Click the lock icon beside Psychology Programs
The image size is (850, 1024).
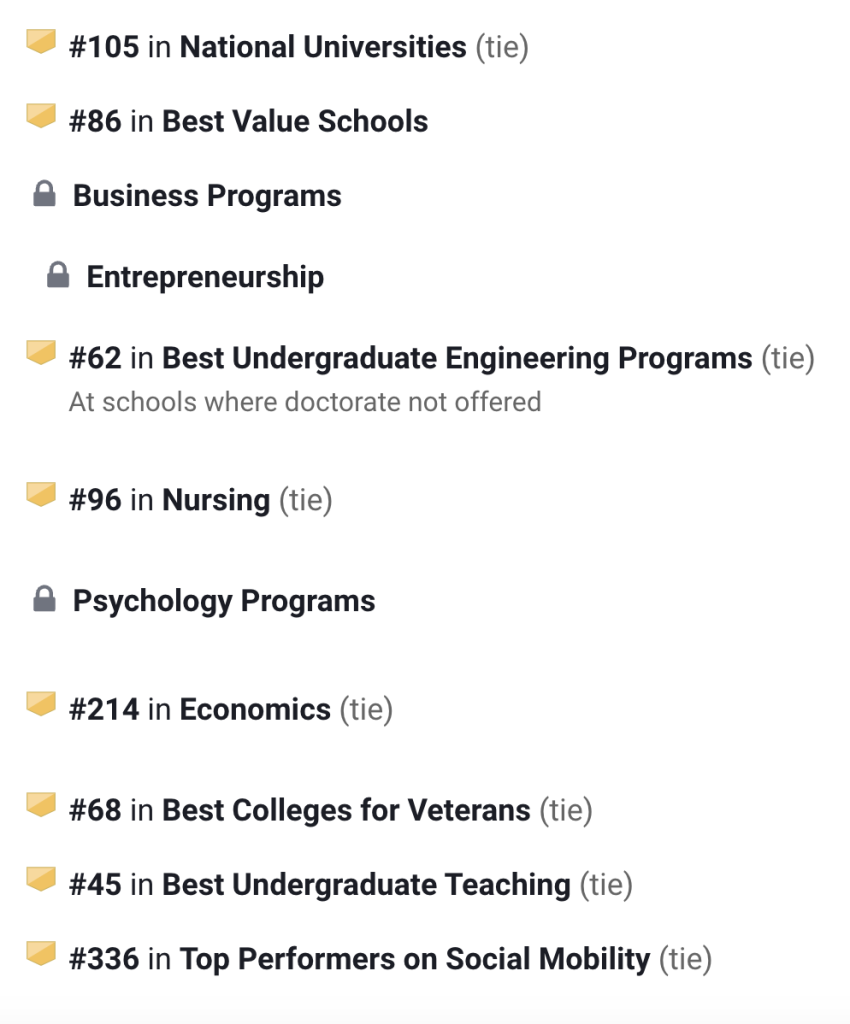click(44, 600)
